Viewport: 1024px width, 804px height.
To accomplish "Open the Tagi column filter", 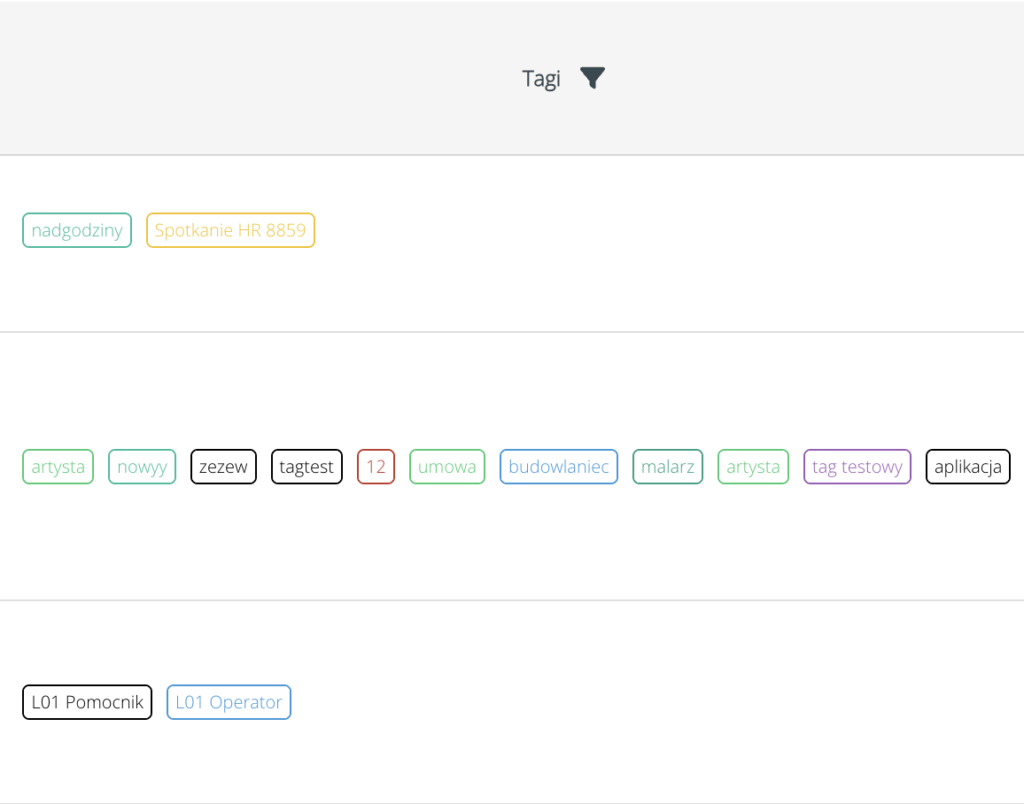I will [x=593, y=78].
